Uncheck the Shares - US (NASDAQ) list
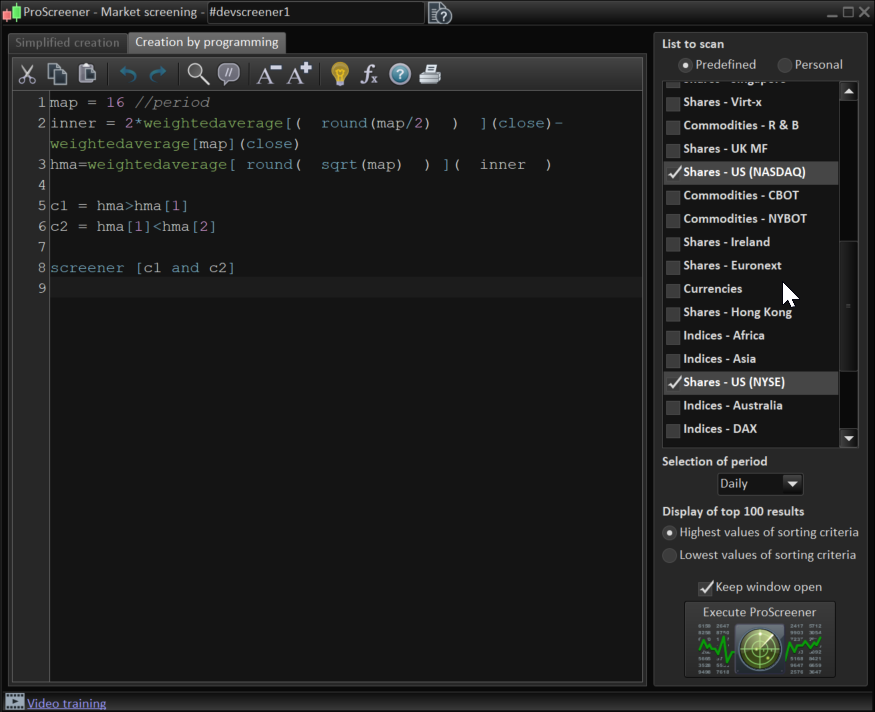875x712 pixels. click(x=674, y=173)
